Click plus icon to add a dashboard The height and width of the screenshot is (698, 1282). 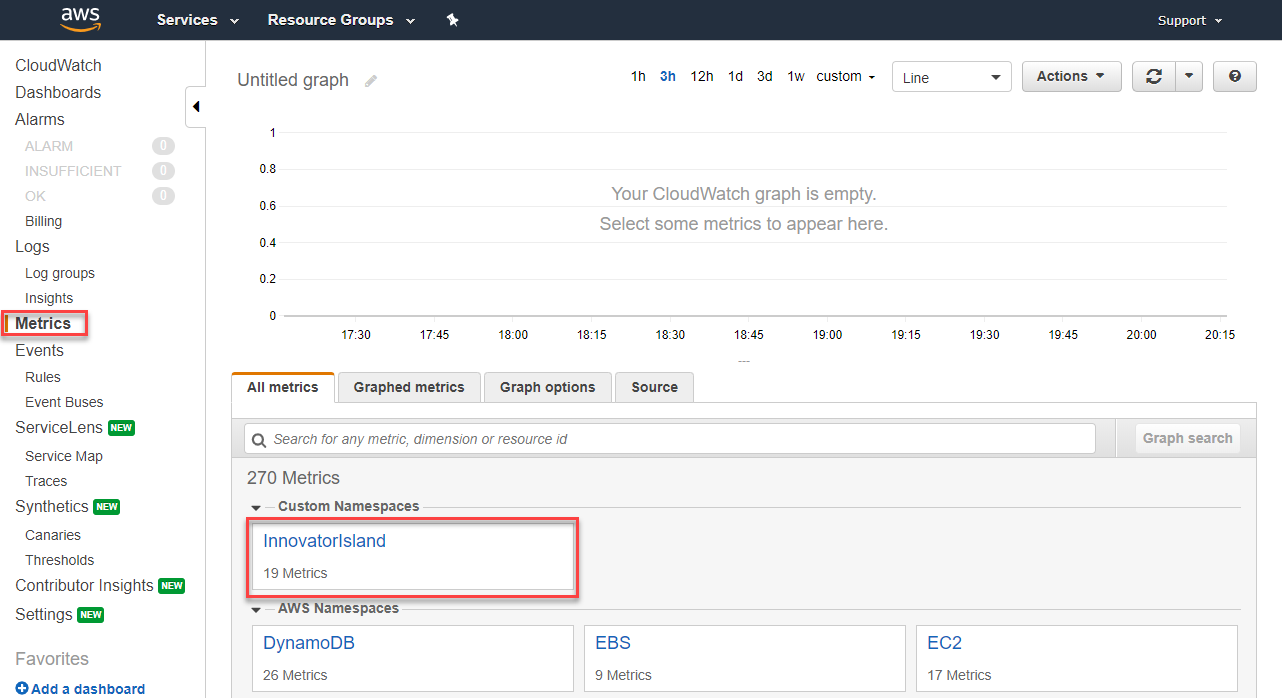[x=22, y=689]
